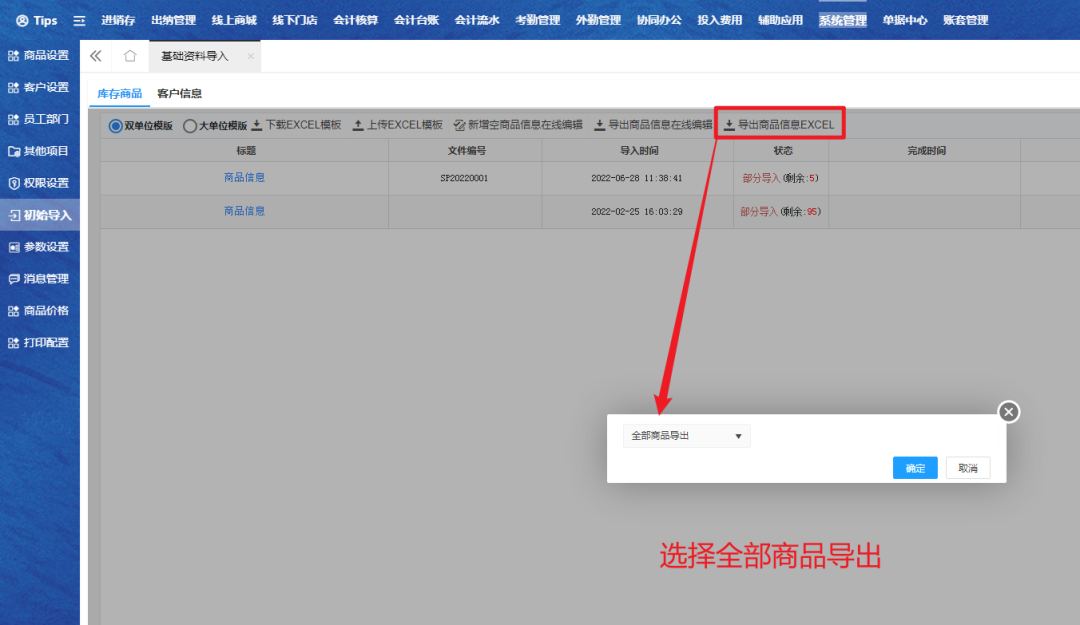
Task: Open the 全部商品导出 dropdown
Action: [x=686, y=436]
